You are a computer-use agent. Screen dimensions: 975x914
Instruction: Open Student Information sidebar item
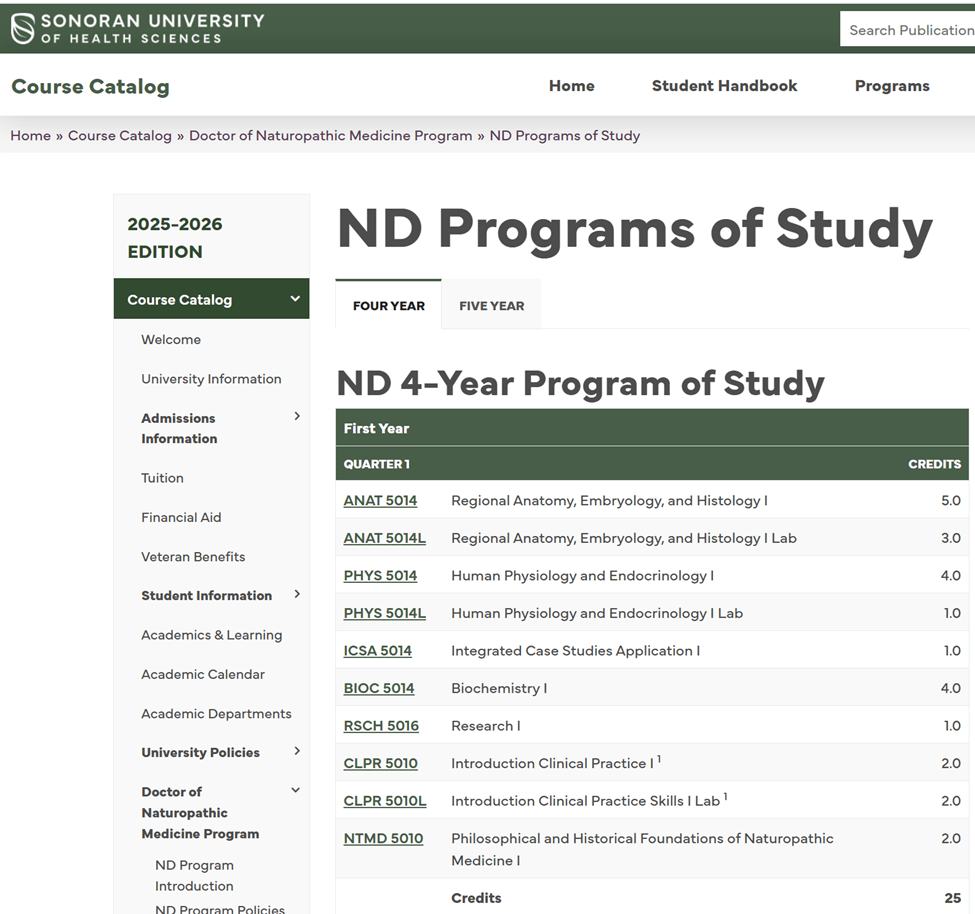click(206, 596)
